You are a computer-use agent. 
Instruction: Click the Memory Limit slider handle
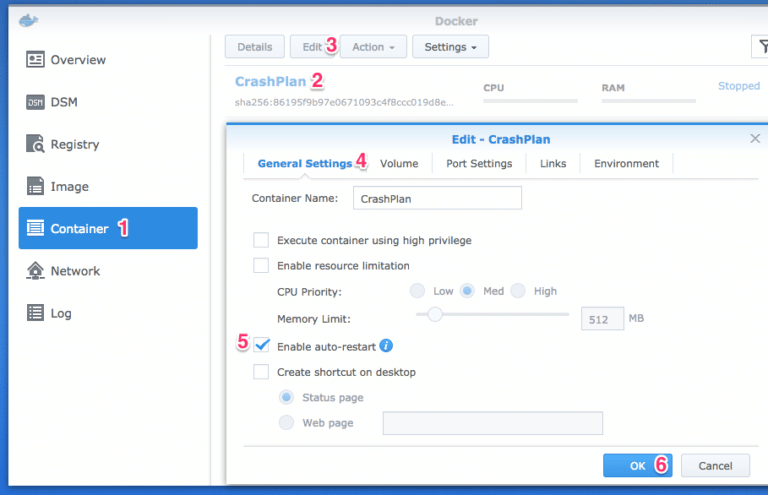pos(434,314)
